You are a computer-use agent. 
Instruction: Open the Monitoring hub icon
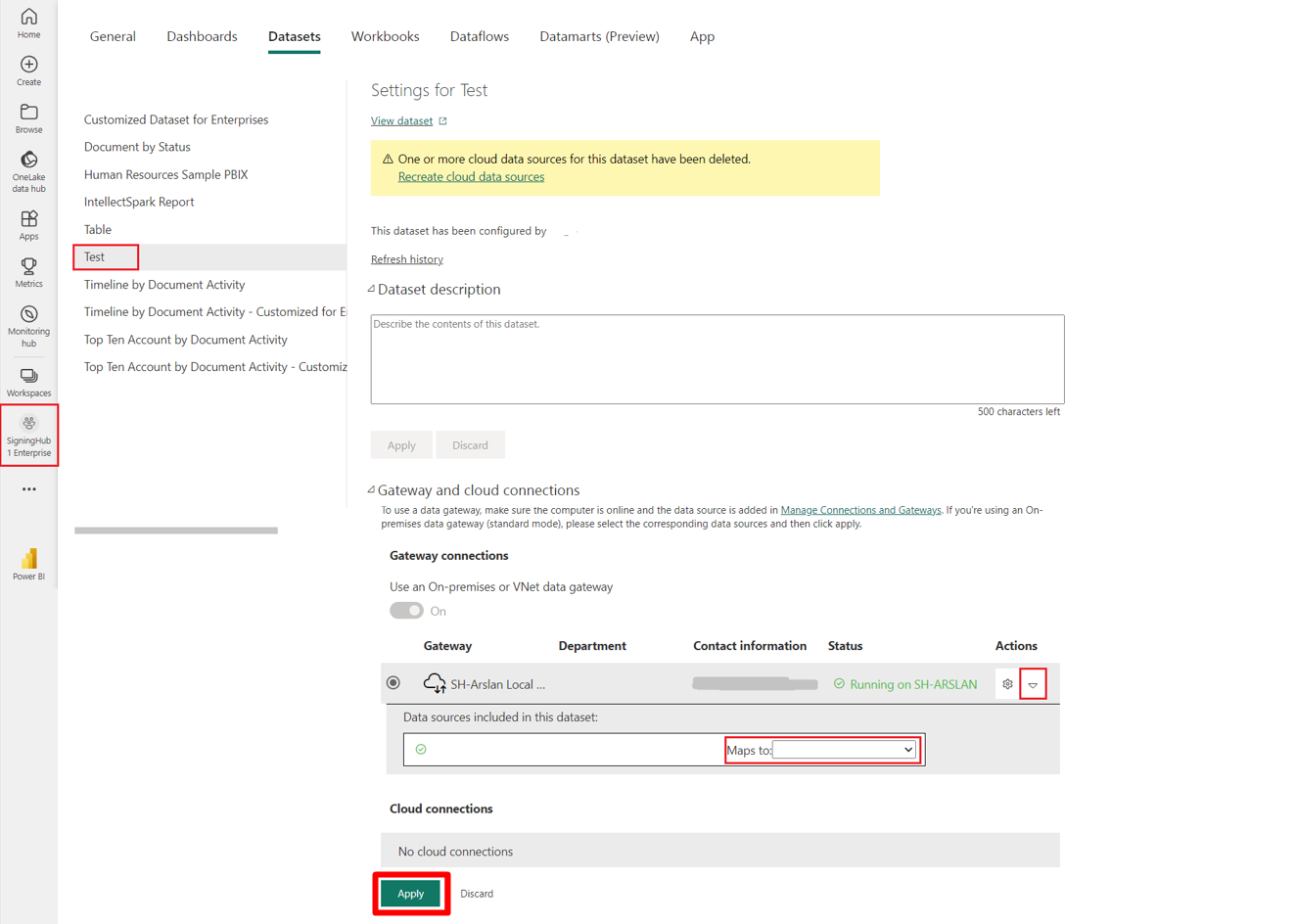[28, 314]
